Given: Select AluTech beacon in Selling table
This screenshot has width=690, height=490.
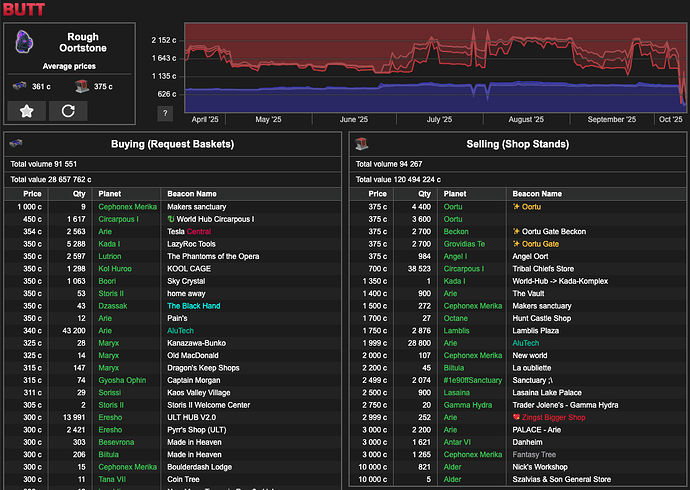Looking at the screenshot, I should [x=526, y=343].
